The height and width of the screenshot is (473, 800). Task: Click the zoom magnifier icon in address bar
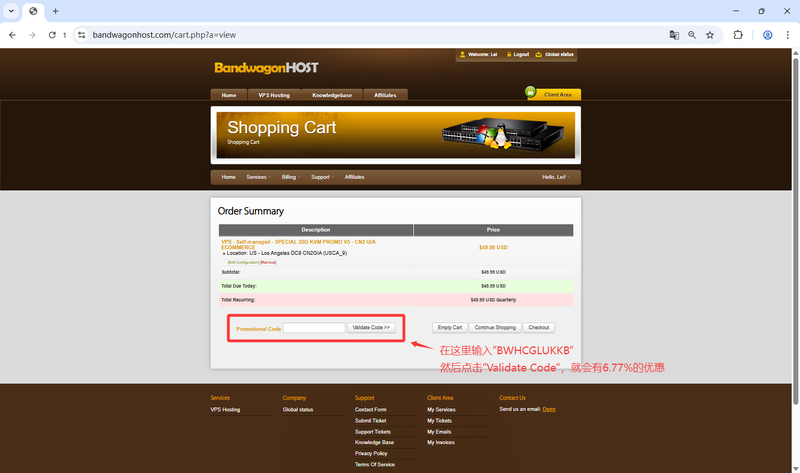pos(692,34)
